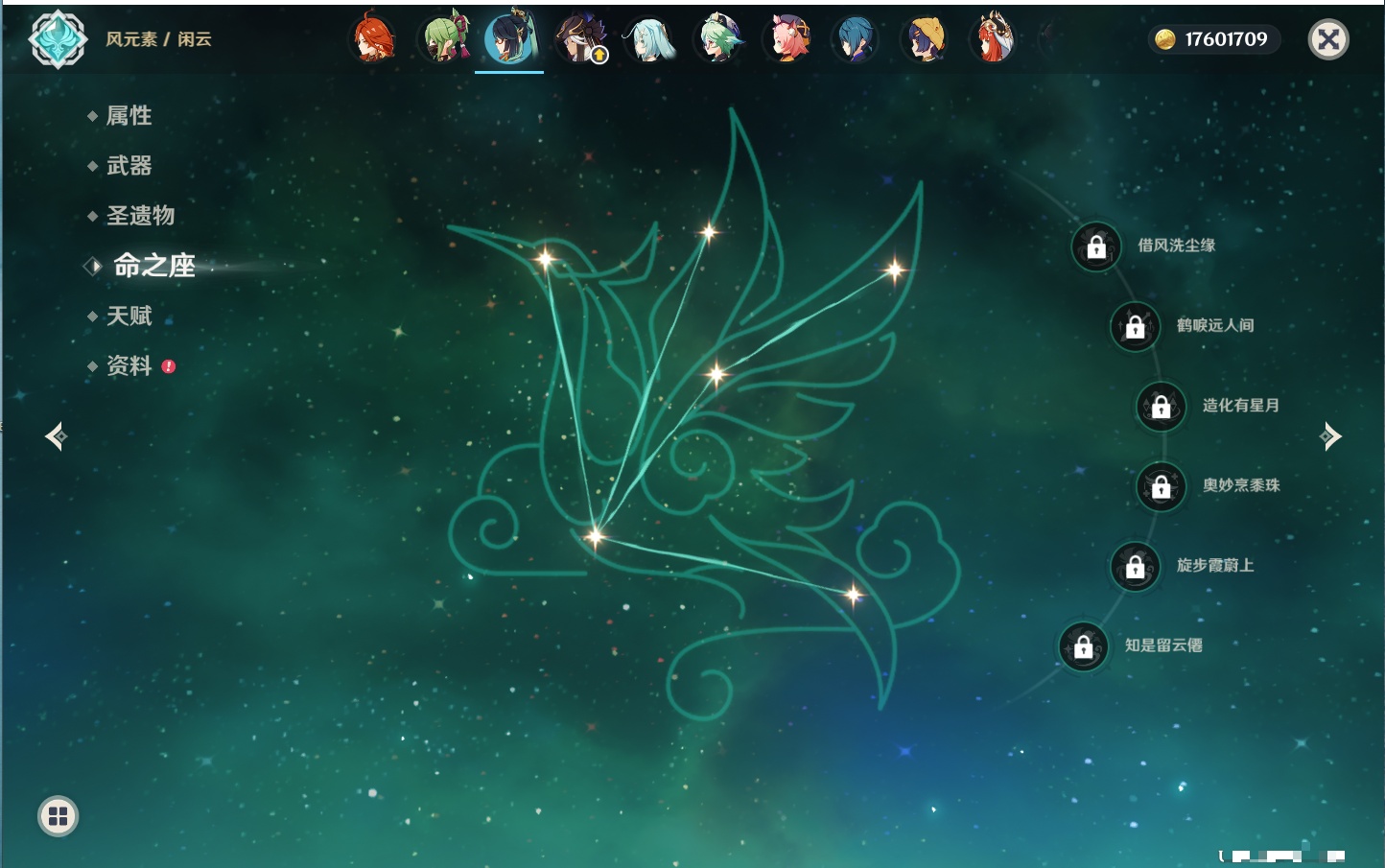Screen dimensions: 1385x868
Task: Go to next character with right arrow
Action: click(1330, 436)
